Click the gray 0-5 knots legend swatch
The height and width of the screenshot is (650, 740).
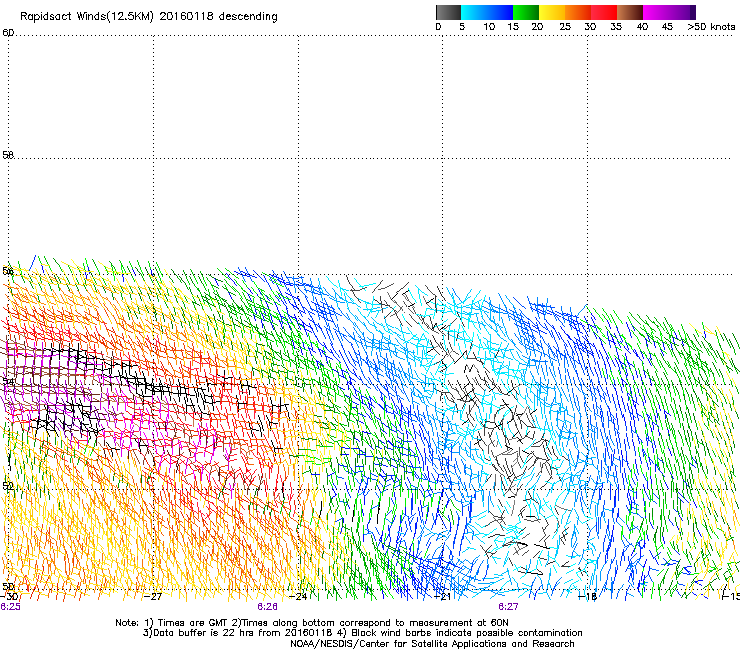448,12
